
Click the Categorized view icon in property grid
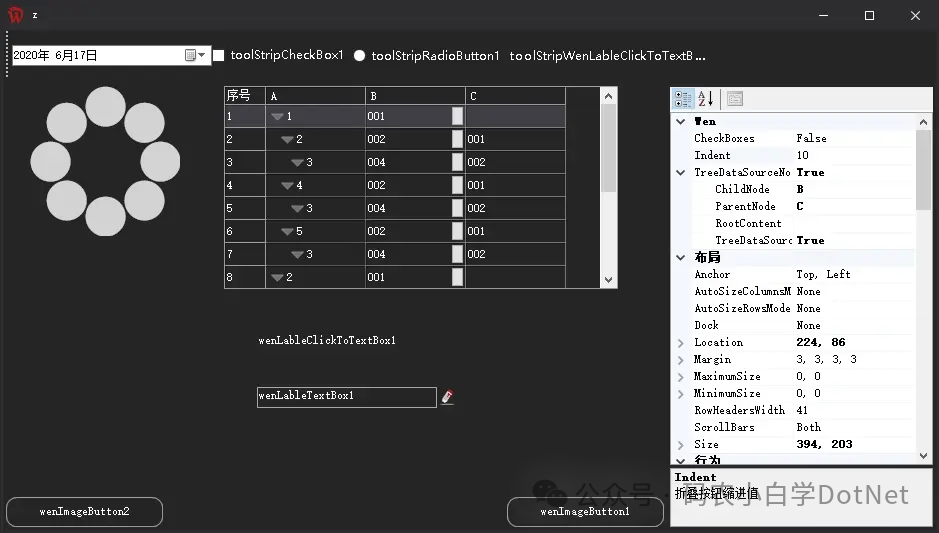coord(683,98)
